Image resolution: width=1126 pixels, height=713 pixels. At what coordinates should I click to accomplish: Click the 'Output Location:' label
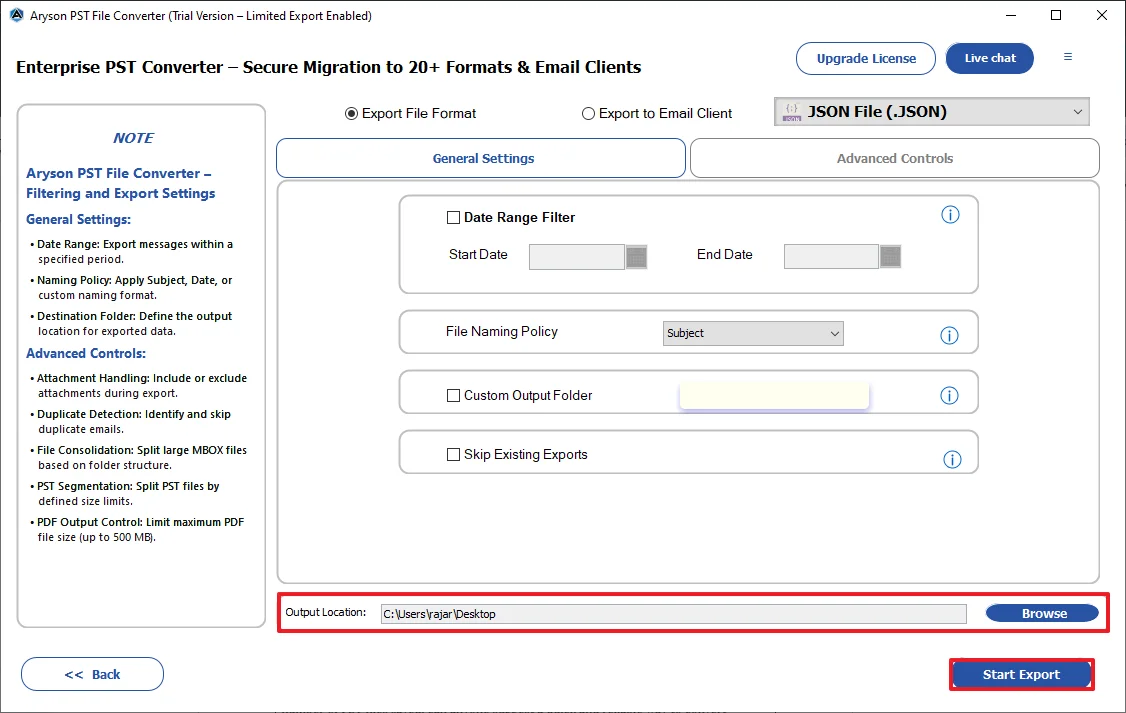(325, 612)
